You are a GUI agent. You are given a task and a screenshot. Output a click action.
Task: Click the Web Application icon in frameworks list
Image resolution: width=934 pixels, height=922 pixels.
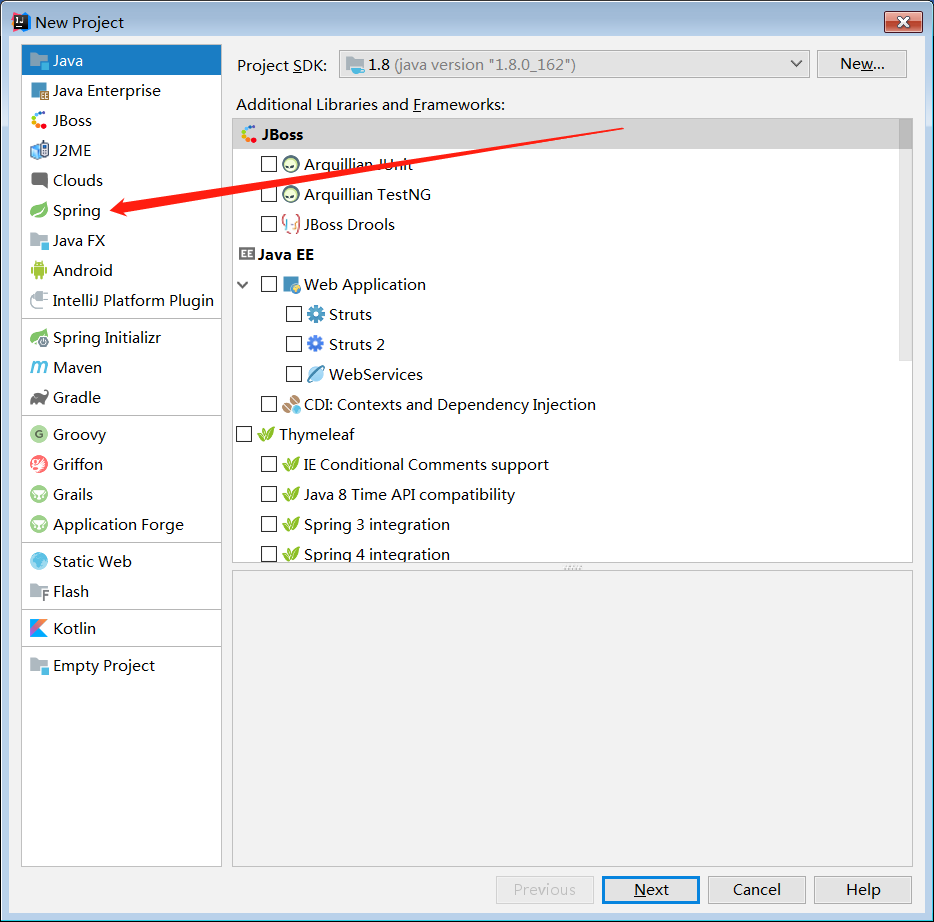[291, 285]
